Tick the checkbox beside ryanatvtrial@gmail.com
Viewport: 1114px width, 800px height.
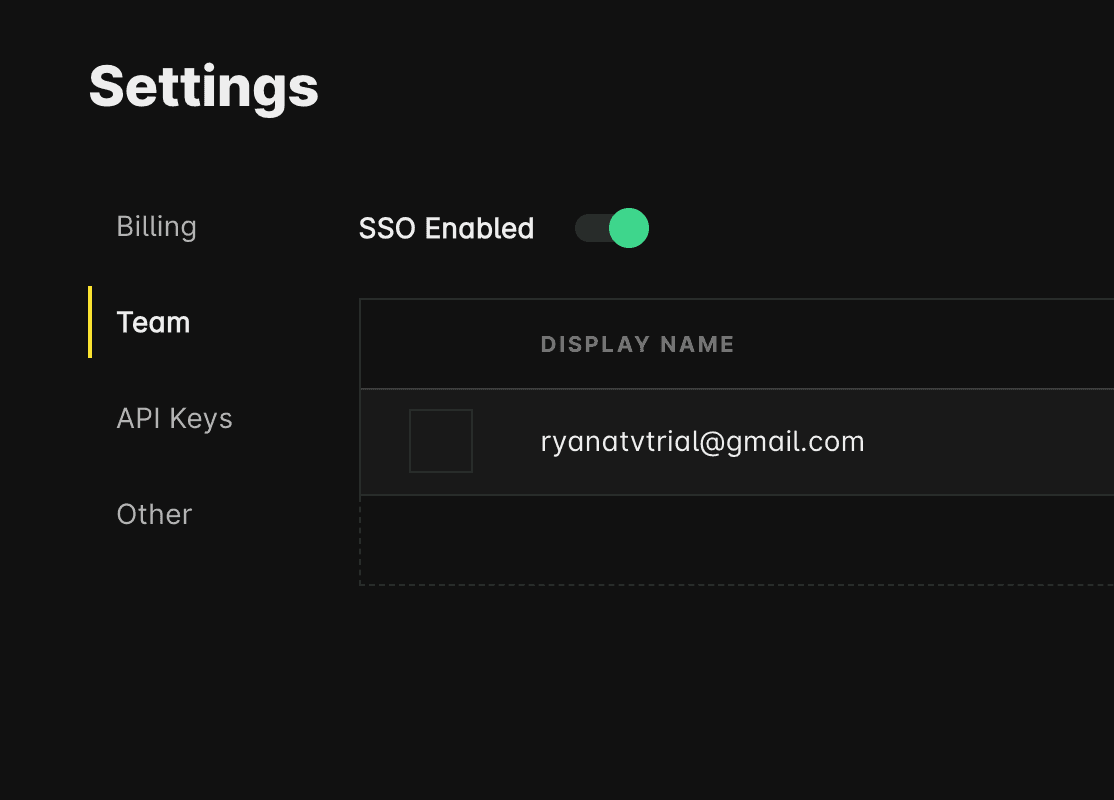tap(441, 441)
